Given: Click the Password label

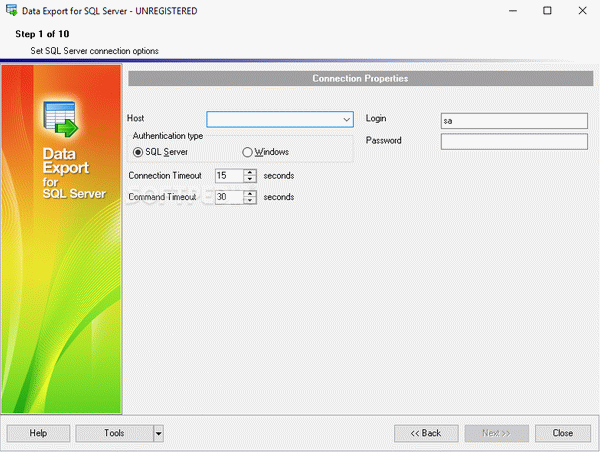Looking at the screenshot, I should coord(383,140).
